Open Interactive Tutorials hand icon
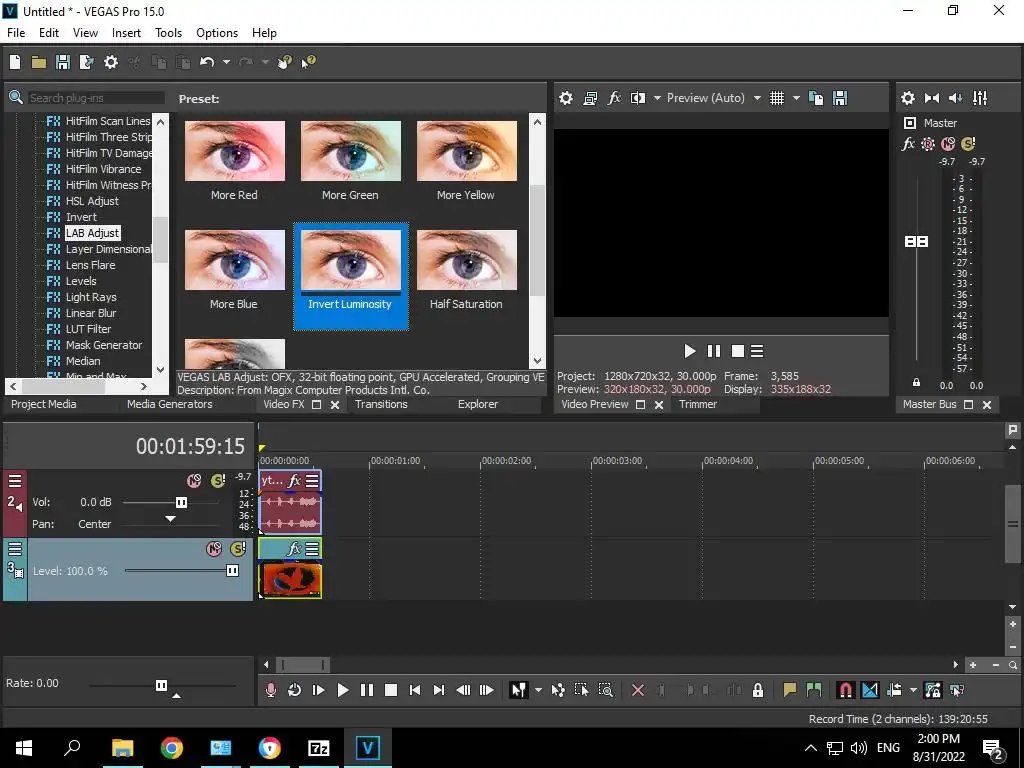Screen dimensions: 1024x768 (285, 62)
